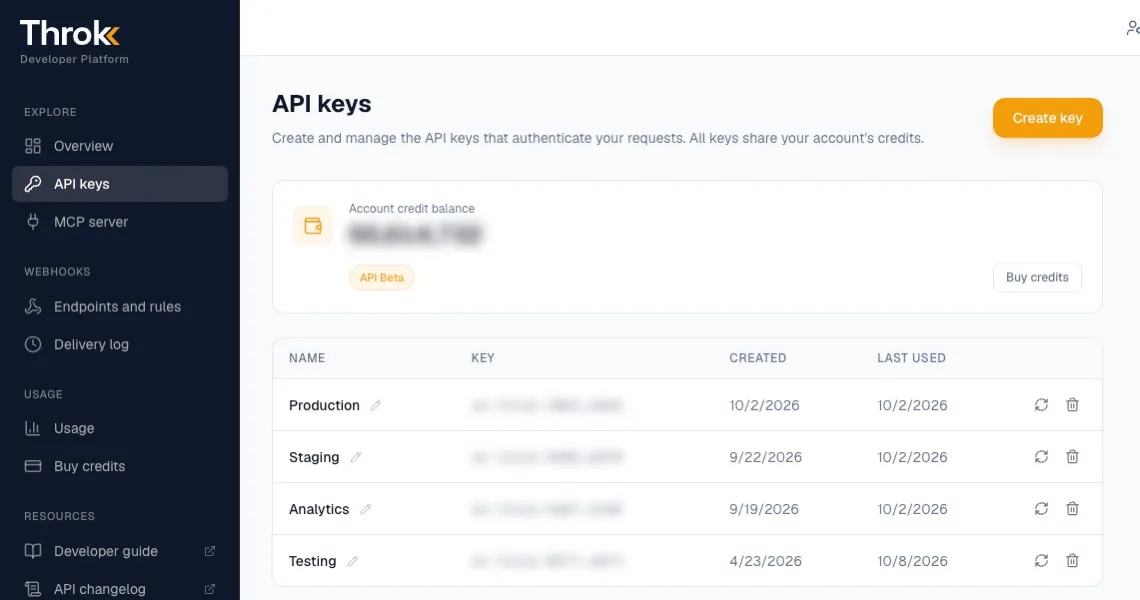This screenshot has width=1140, height=600.
Task: Open the Developer guide link
Action: click(120, 551)
